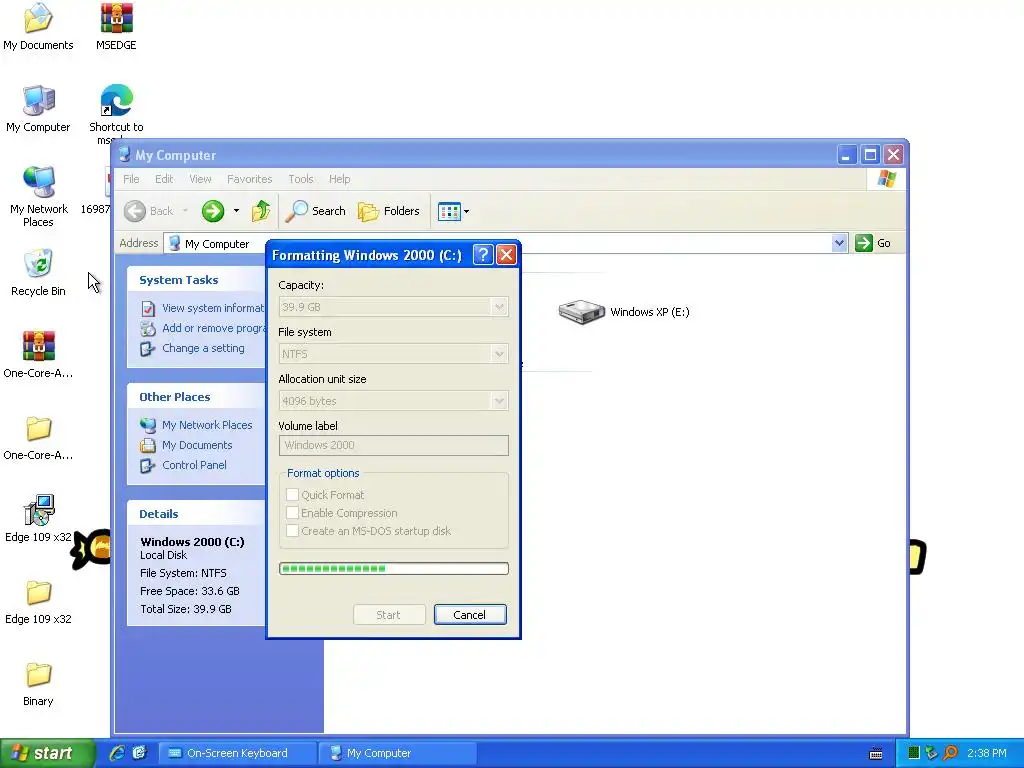Click the help question mark in Format dialog
This screenshot has width=1024, height=768.
483,255
